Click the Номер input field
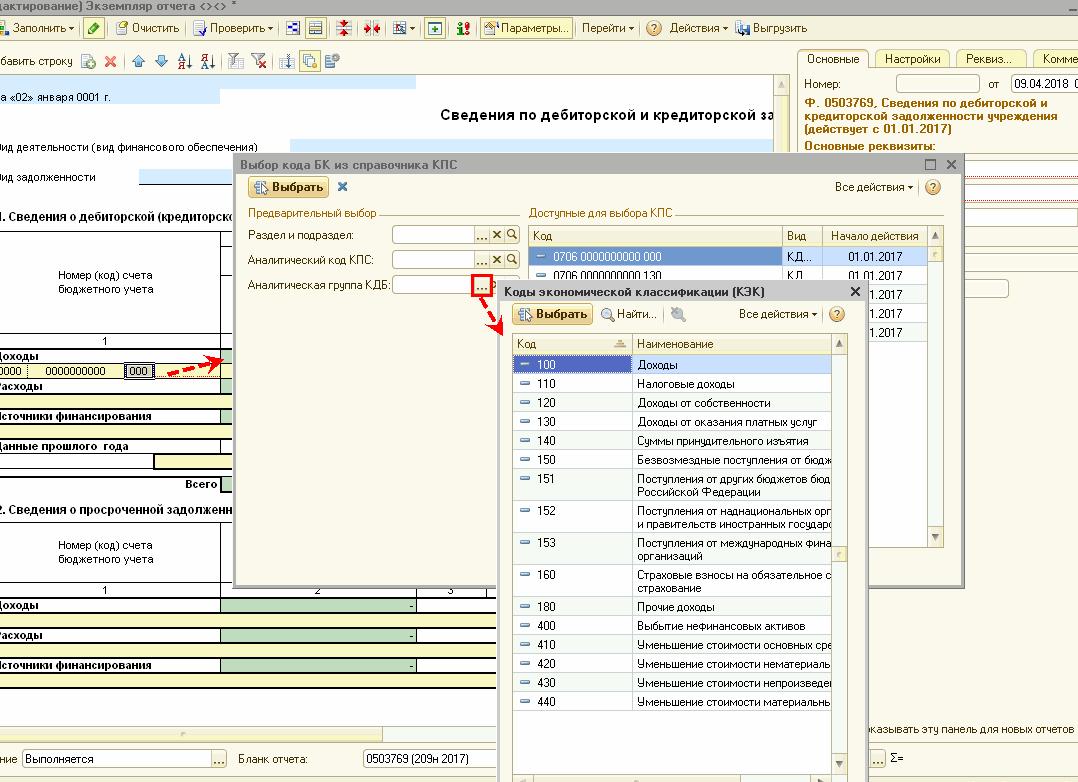This screenshot has height=782, width=1078. pos(938,84)
